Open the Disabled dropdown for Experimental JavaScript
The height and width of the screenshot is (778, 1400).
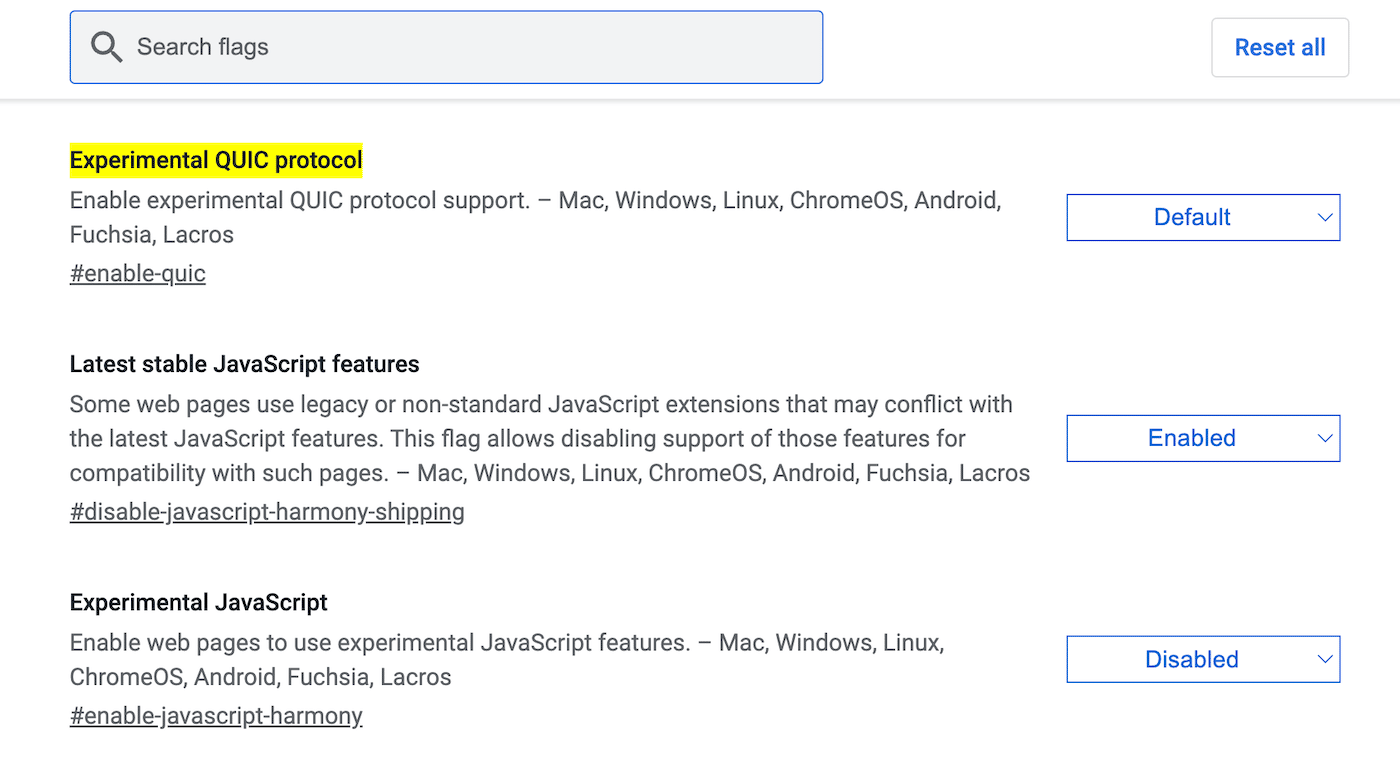[1203, 659]
